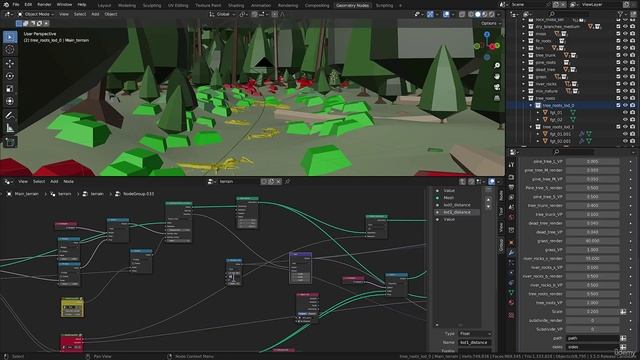Disable rendering of fgt_01 via camera icon
640x360 pixels.
pyautogui.click(x=632, y=113)
